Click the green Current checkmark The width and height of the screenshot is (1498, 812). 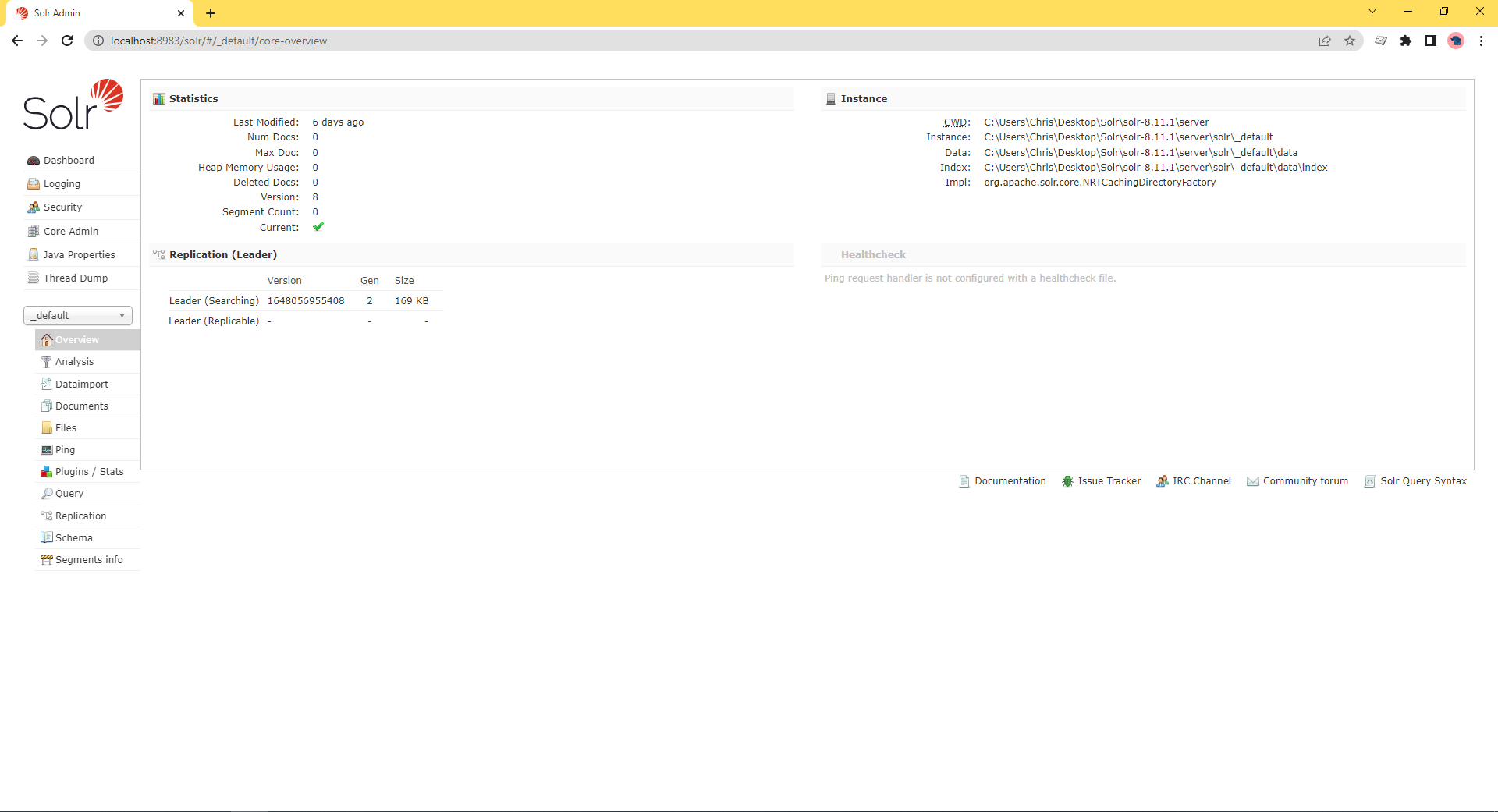pos(318,226)
